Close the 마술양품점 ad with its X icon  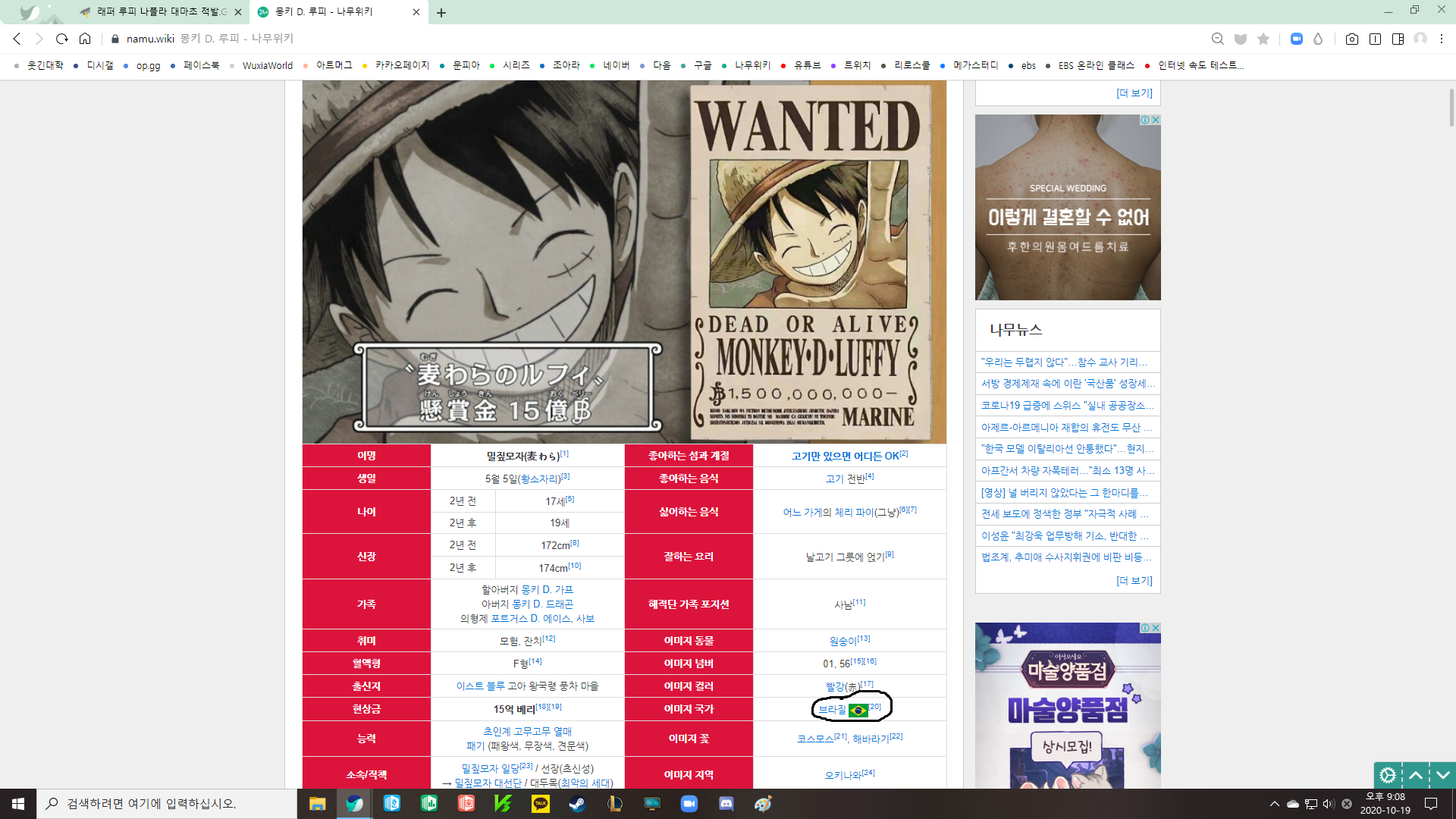pos(1156,628)
